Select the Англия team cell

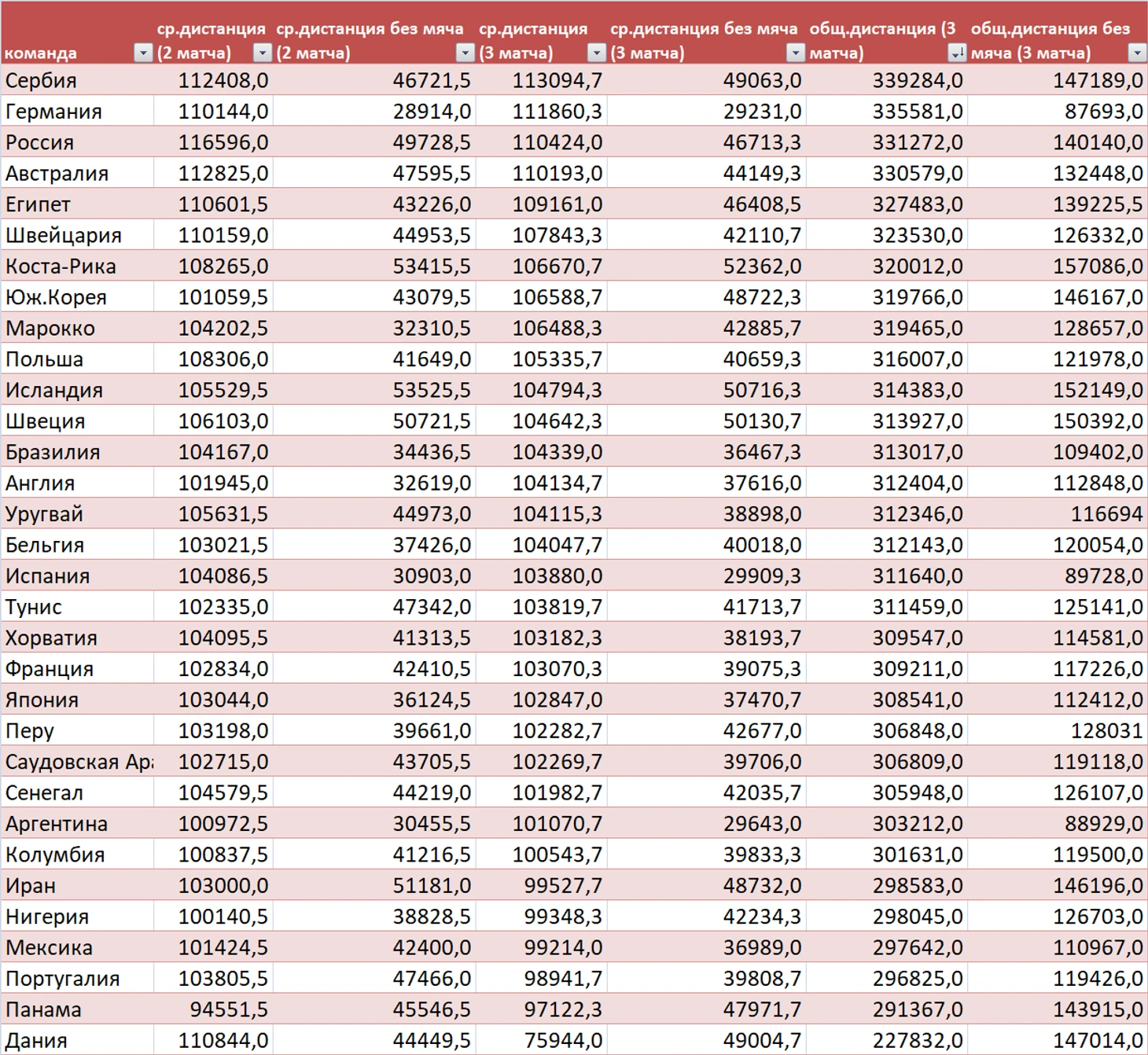click(77, 483)
